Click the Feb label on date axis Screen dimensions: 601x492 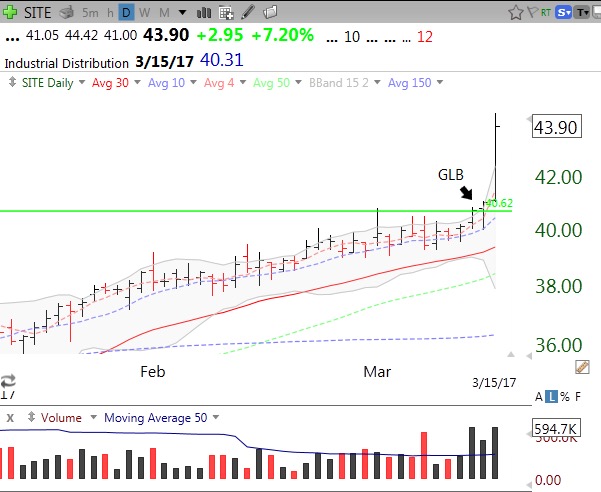(153, 372)
